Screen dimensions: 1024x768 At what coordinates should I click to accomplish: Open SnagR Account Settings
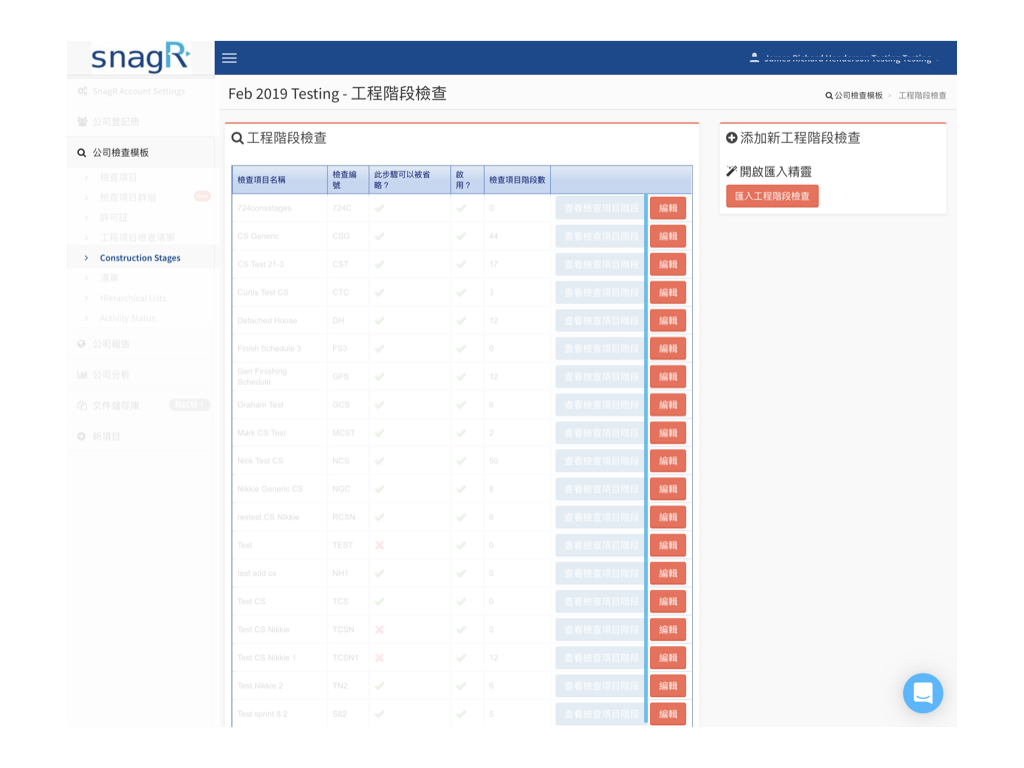coord(138,91)
